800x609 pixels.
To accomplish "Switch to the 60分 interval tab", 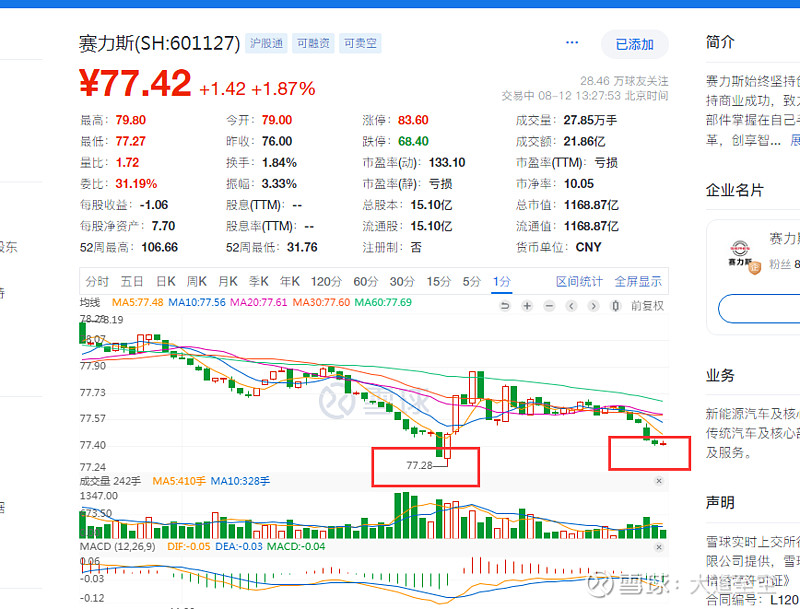I will [366, 282].
